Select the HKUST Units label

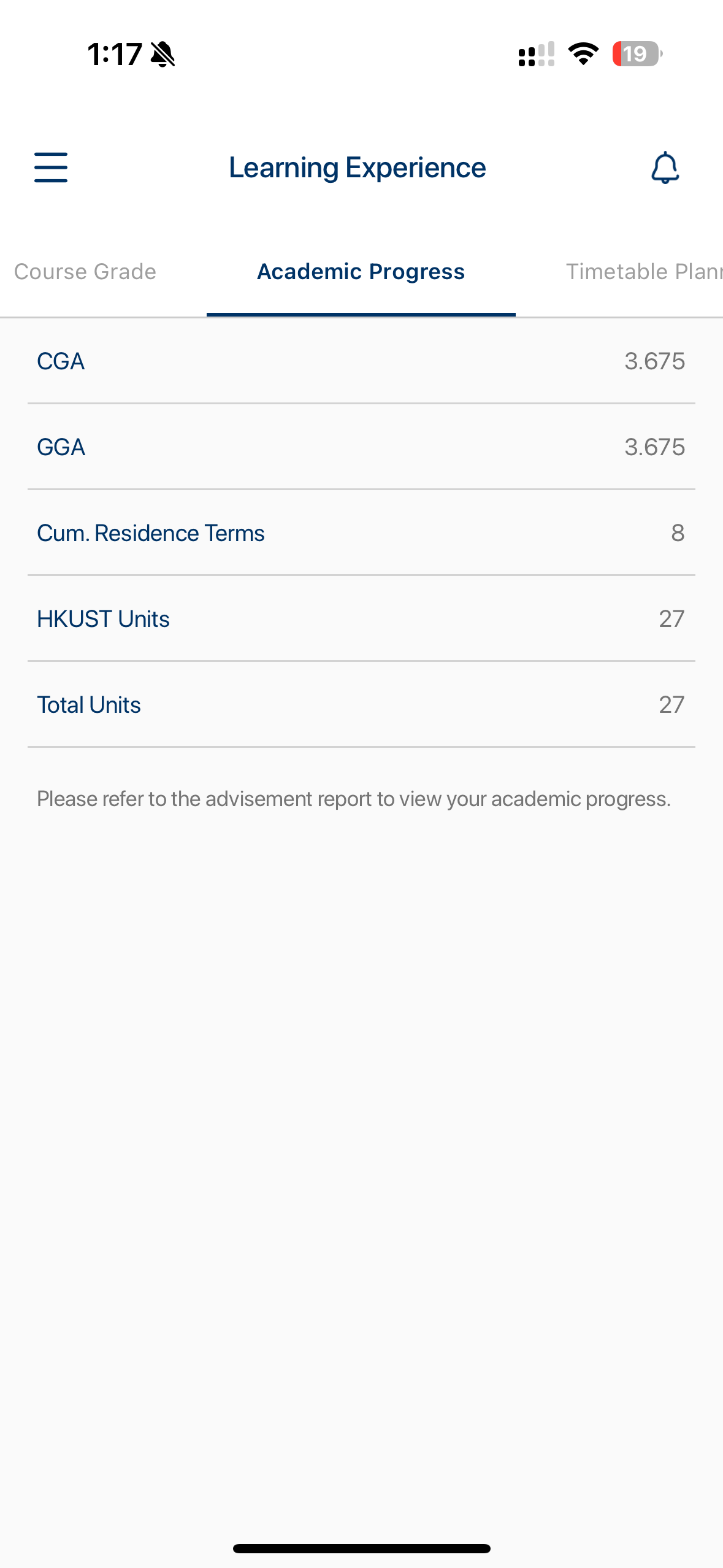click(103, 619)
